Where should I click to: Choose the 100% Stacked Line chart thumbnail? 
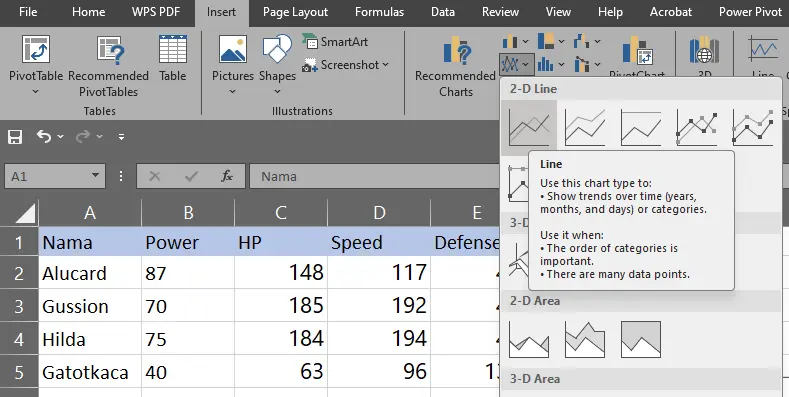tap(641, 128)
